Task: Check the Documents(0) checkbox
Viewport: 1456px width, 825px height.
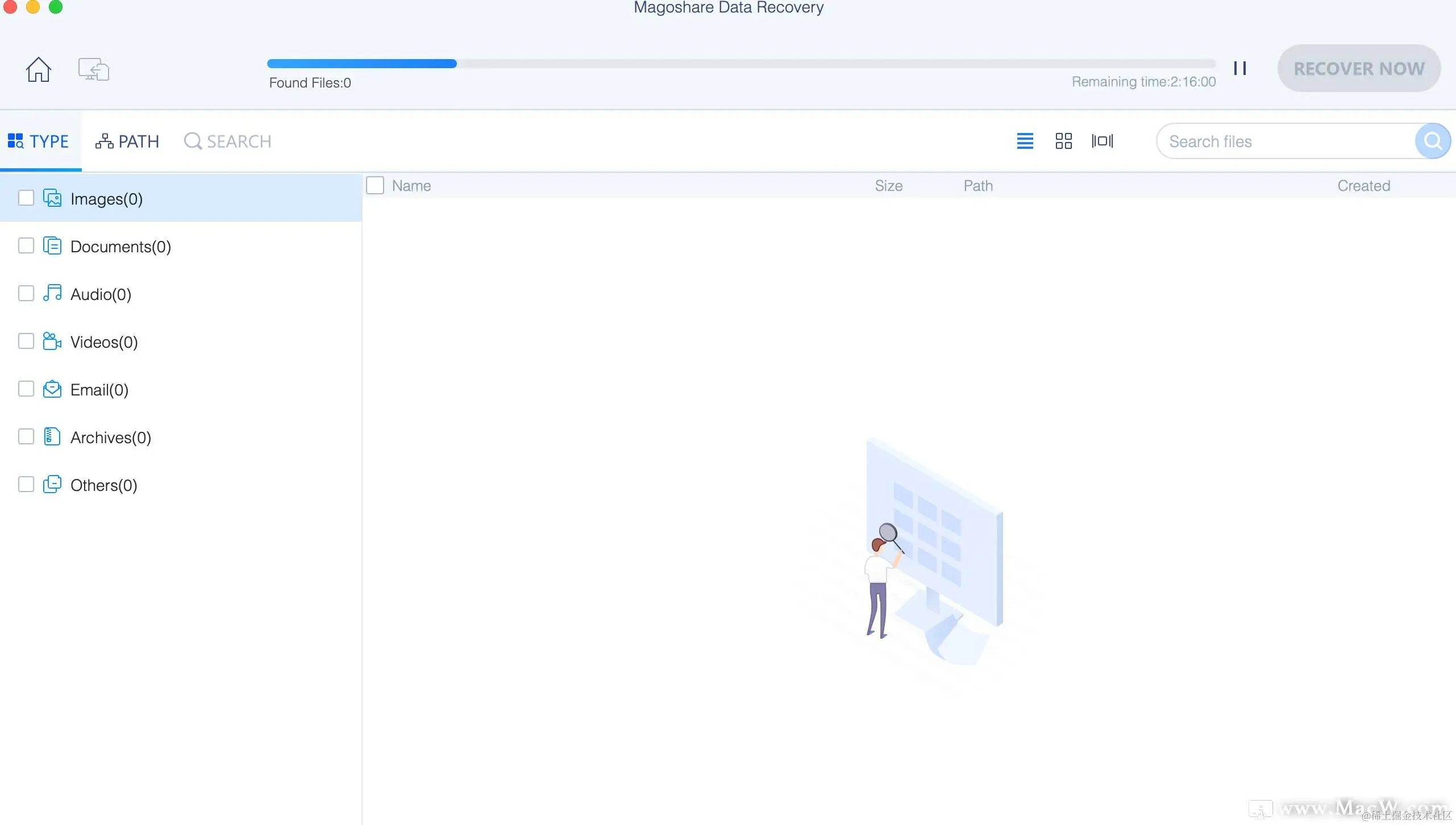Action: (x=26, y=245)
